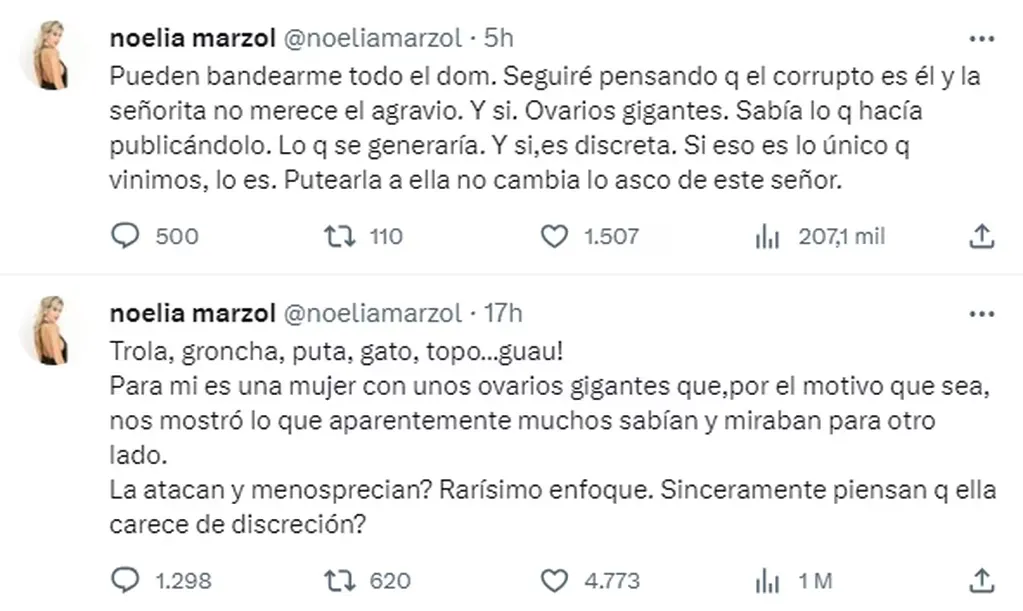Open the more options menu on the bottom tweet

pos(980,312)
